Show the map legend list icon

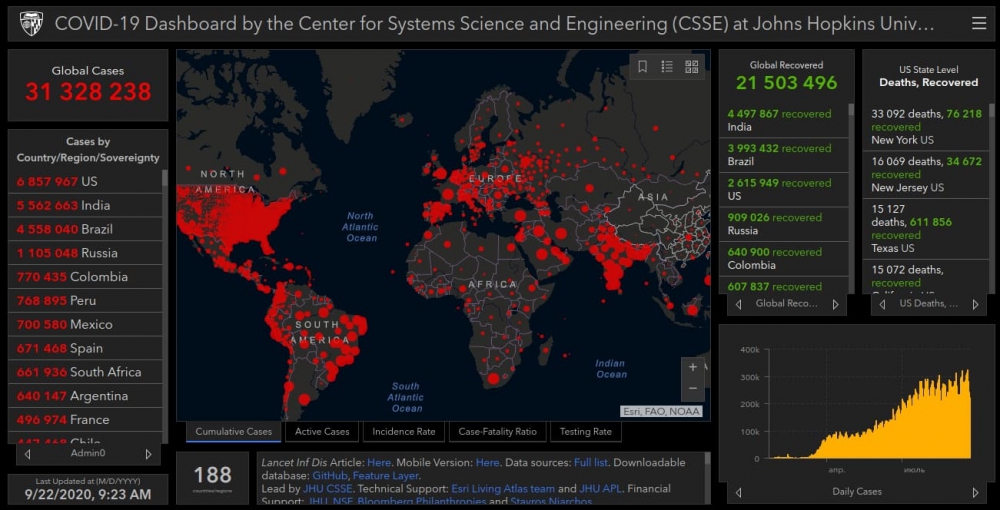coord(667,67)
